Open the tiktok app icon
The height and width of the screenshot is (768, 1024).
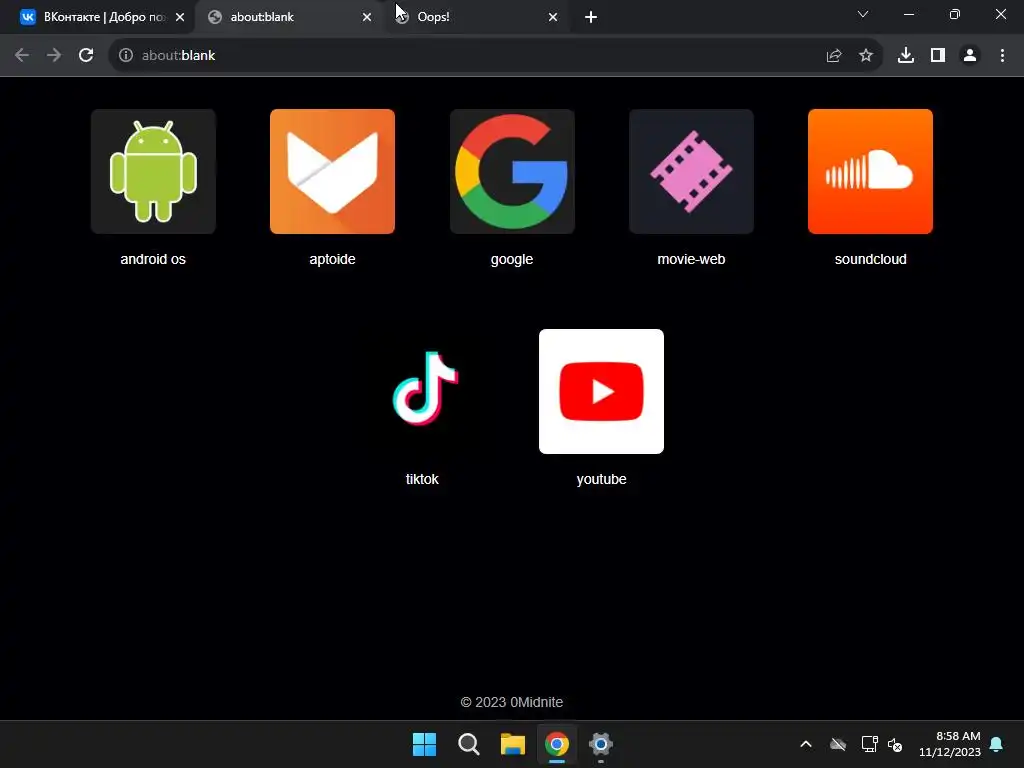pyautogui.click(x=423, y=391)
